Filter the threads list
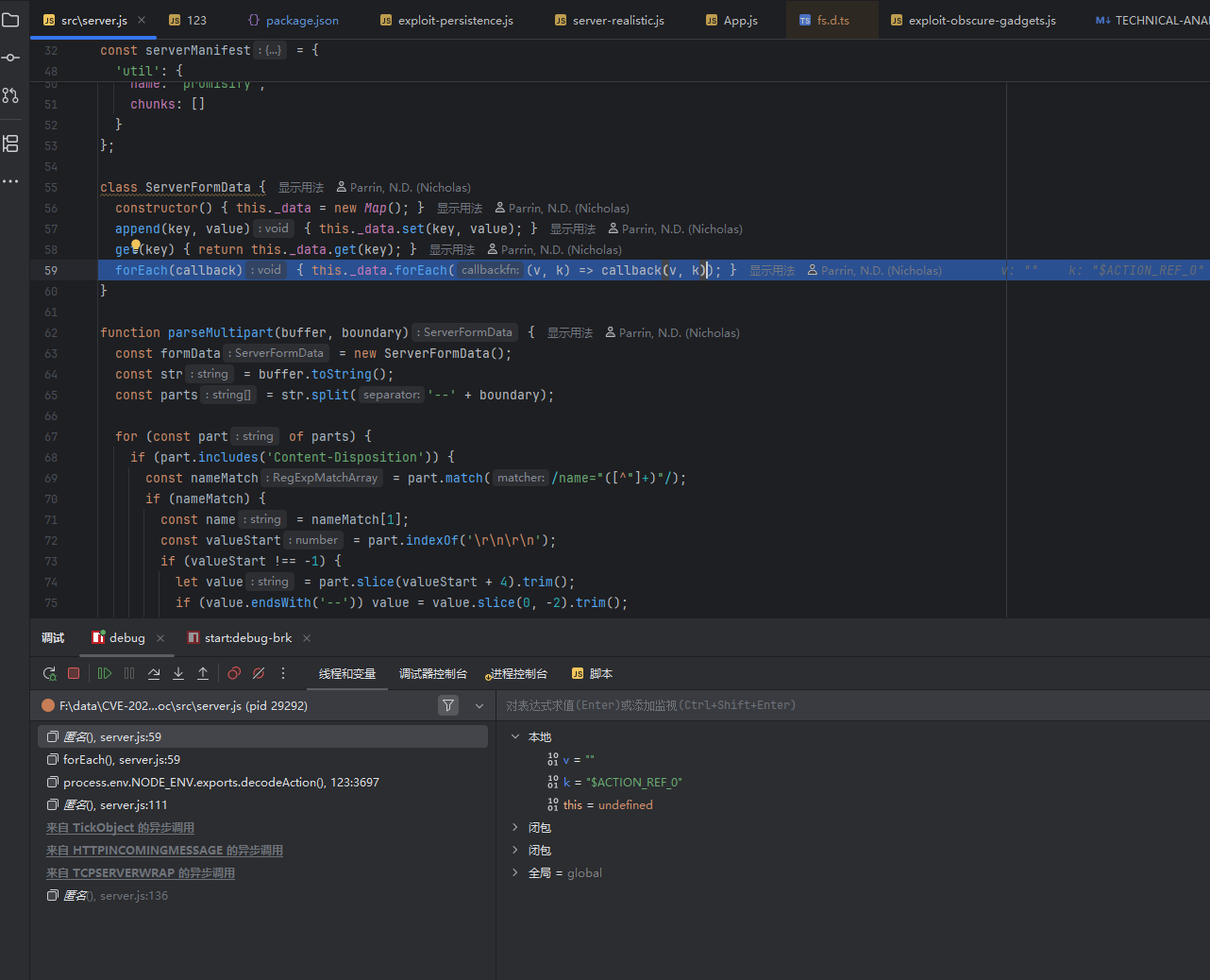This screenshot has height=980, width=1210. [x=448, y=705]
